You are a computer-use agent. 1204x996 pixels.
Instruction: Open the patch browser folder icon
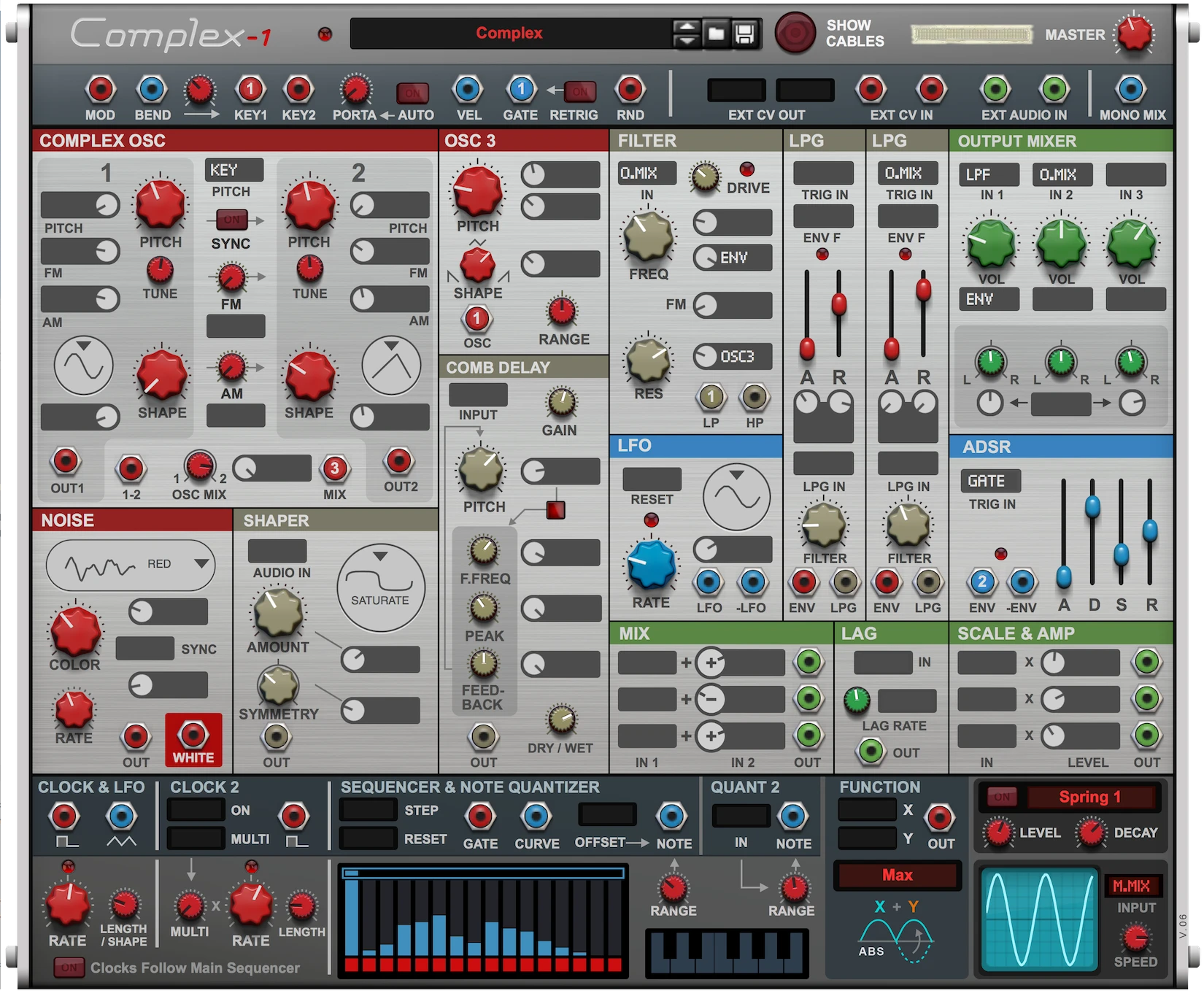pyautogui.click(x=716, y=34)
